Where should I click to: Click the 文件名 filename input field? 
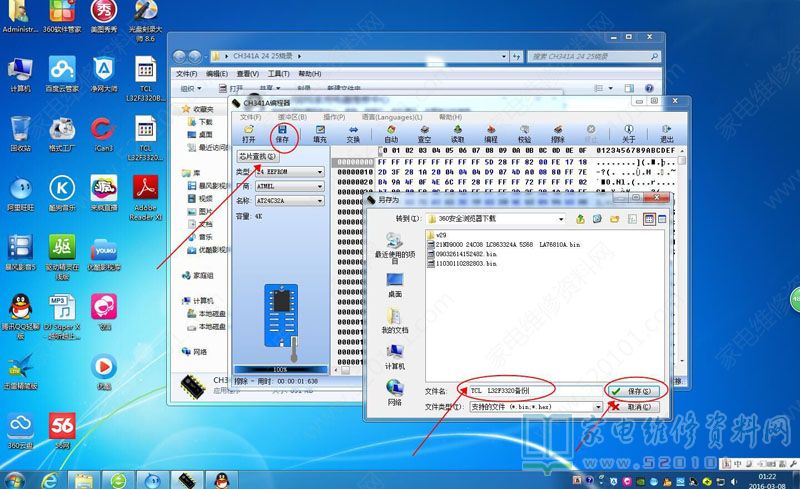pos(535,391)
